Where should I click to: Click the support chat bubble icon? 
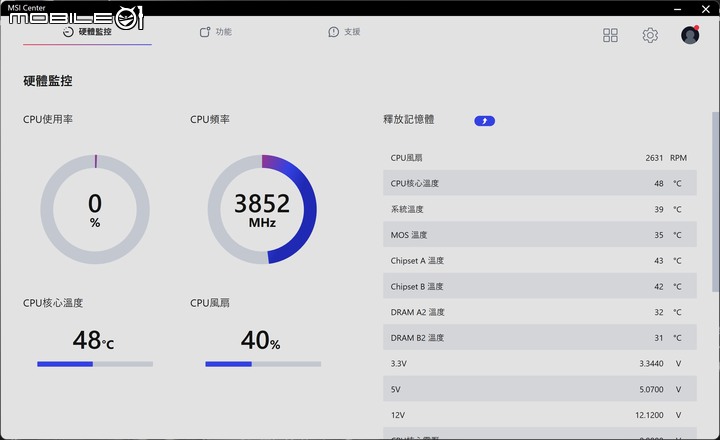tap(333, 32)
